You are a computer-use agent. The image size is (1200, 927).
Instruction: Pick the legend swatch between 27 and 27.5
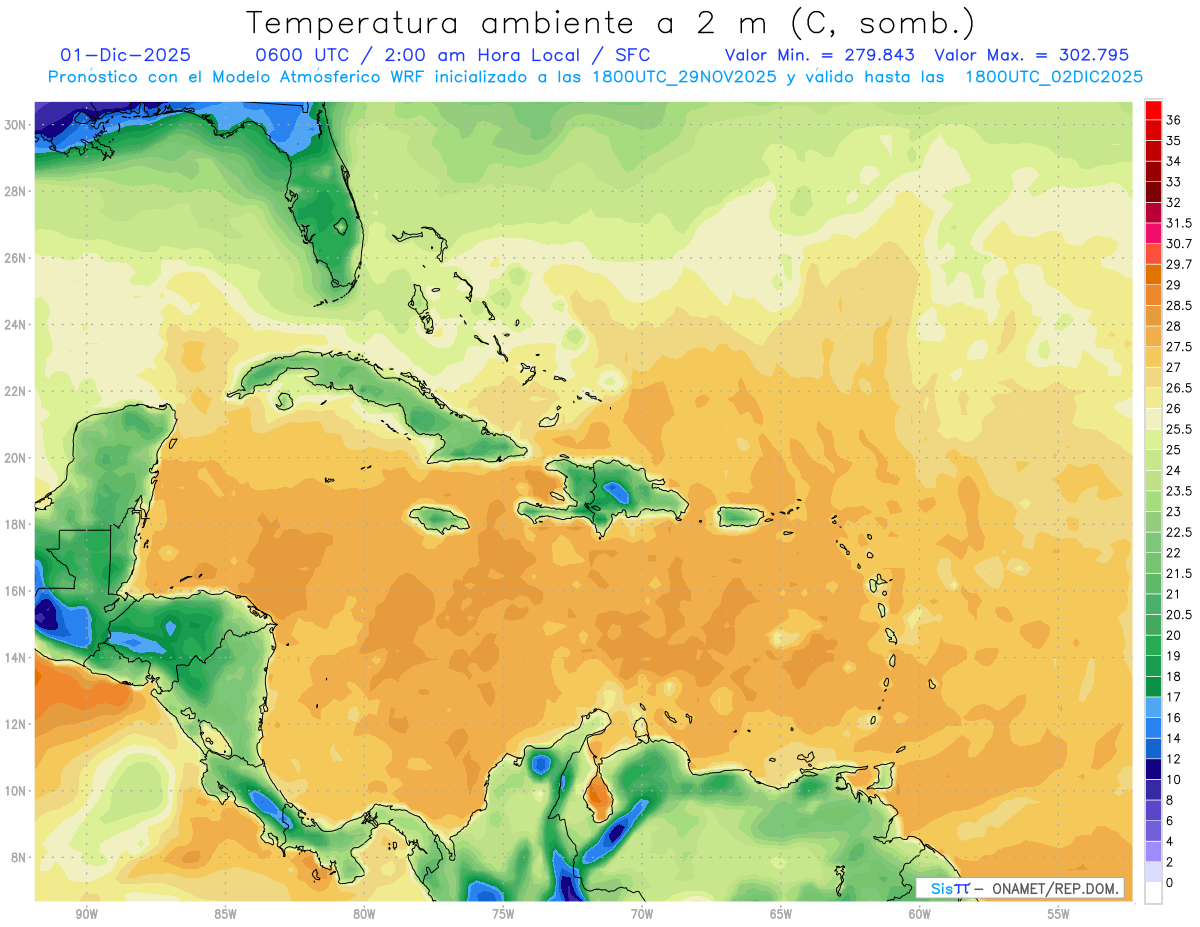tap(1153, 357)
